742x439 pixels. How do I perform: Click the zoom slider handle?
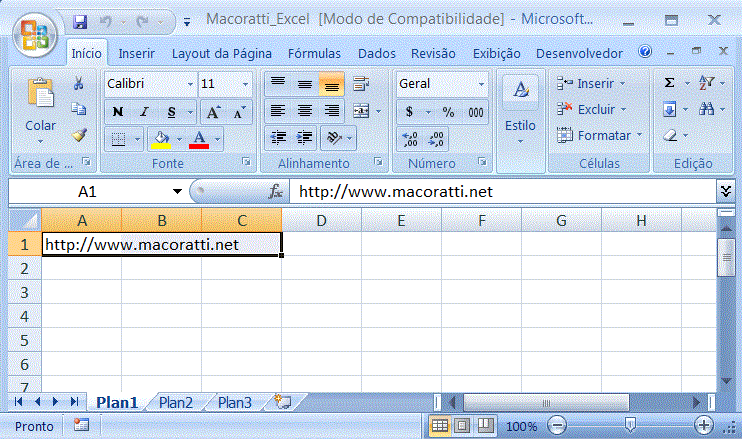coord(630,425)
